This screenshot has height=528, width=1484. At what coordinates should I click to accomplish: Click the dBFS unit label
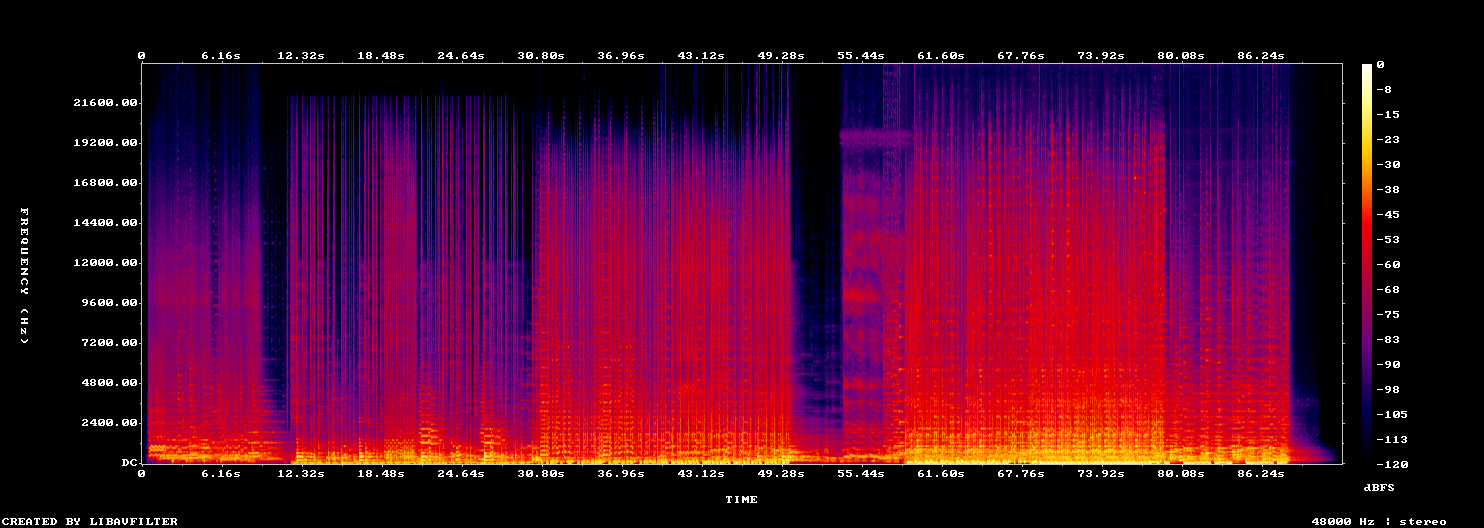click(1379, 487)
